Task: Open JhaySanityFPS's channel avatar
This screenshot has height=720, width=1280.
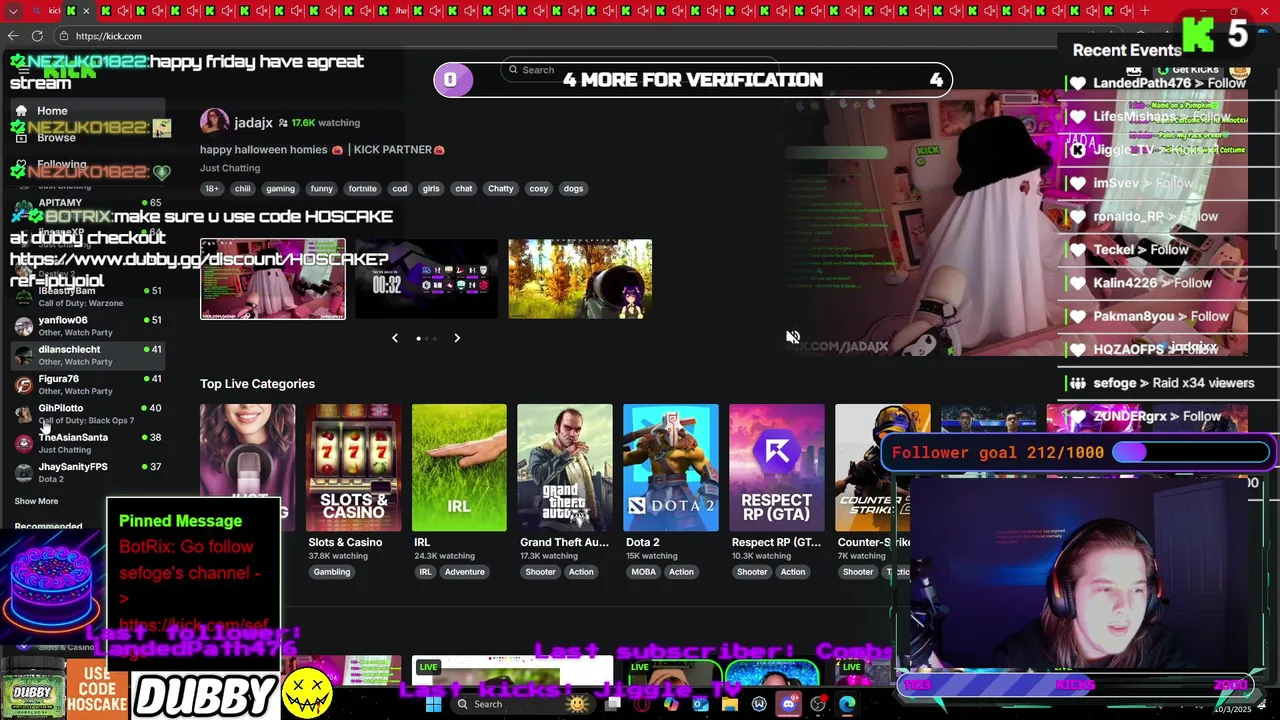Action: coord(23,472)
